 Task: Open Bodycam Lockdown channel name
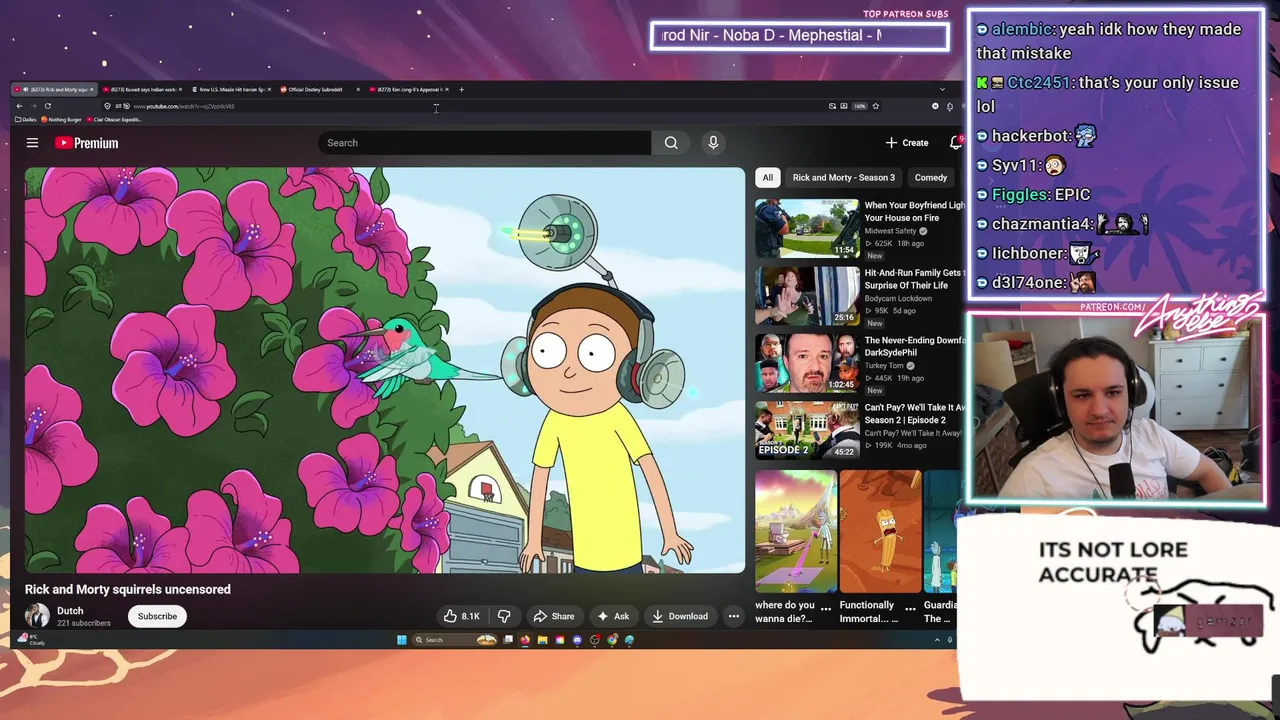[898, 298]
